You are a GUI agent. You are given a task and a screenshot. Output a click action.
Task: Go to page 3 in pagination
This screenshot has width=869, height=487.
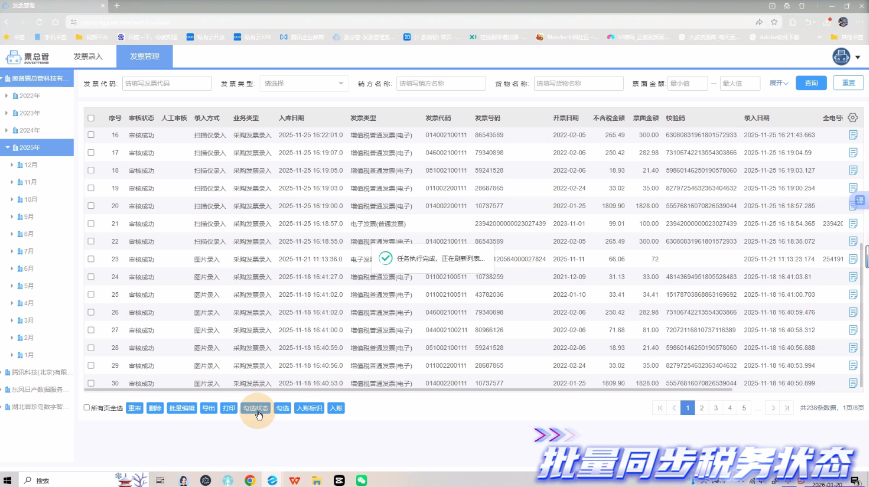[715, 408]
